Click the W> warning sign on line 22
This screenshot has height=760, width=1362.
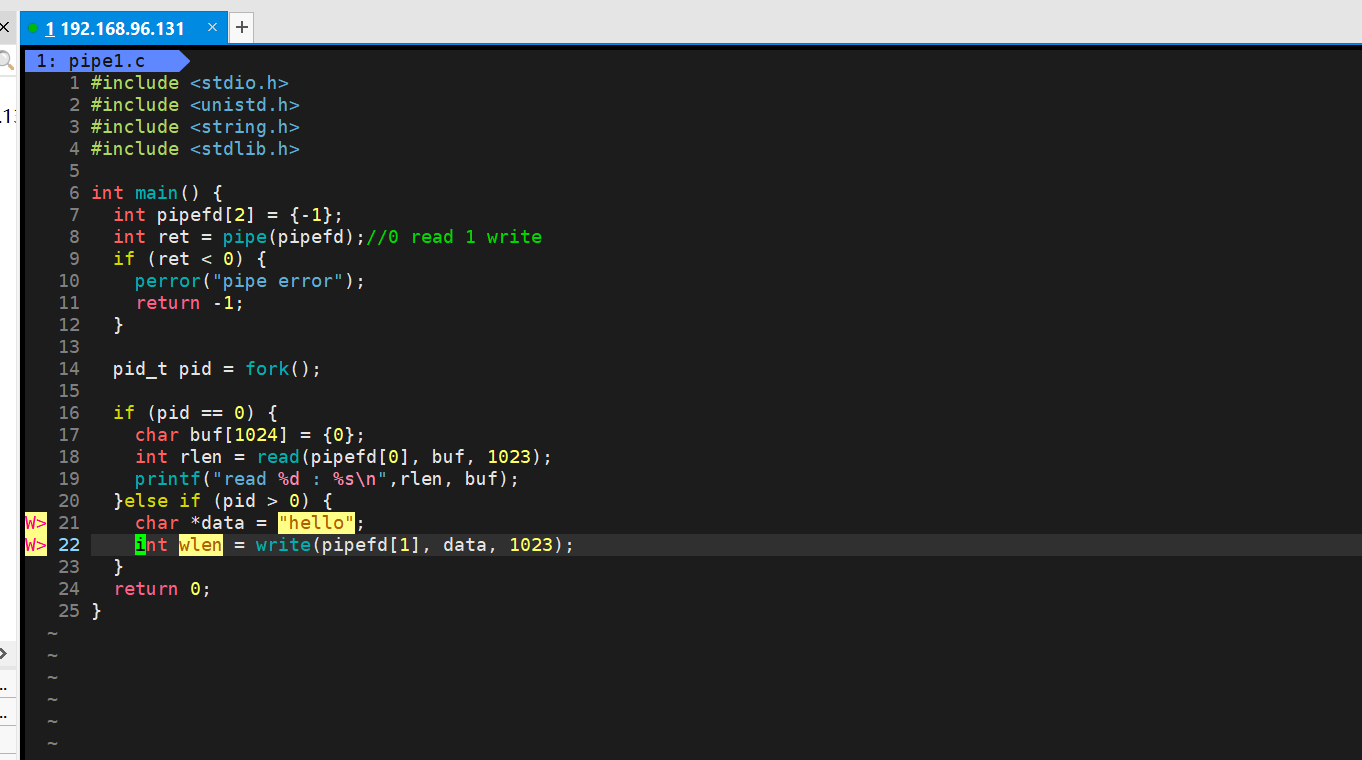coord(36,545)
